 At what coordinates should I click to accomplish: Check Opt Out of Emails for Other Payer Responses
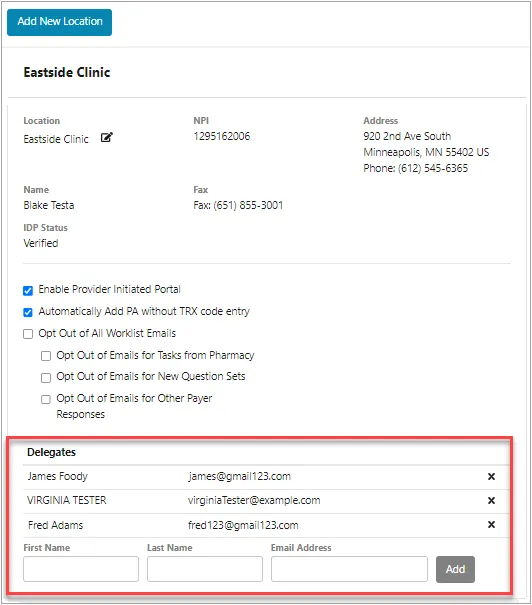(46, 399)
